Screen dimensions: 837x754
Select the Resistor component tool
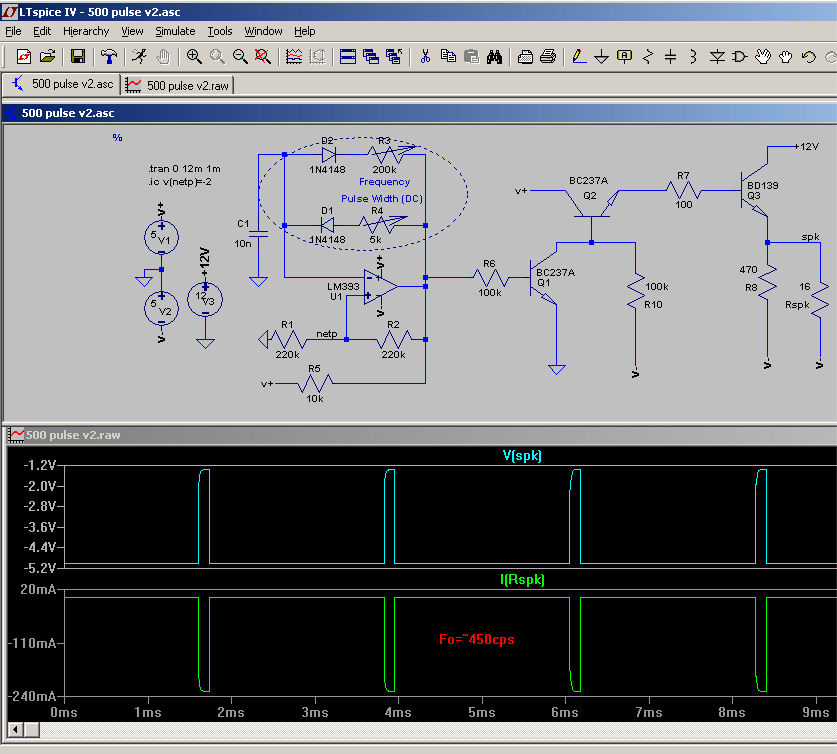point(648,57)
